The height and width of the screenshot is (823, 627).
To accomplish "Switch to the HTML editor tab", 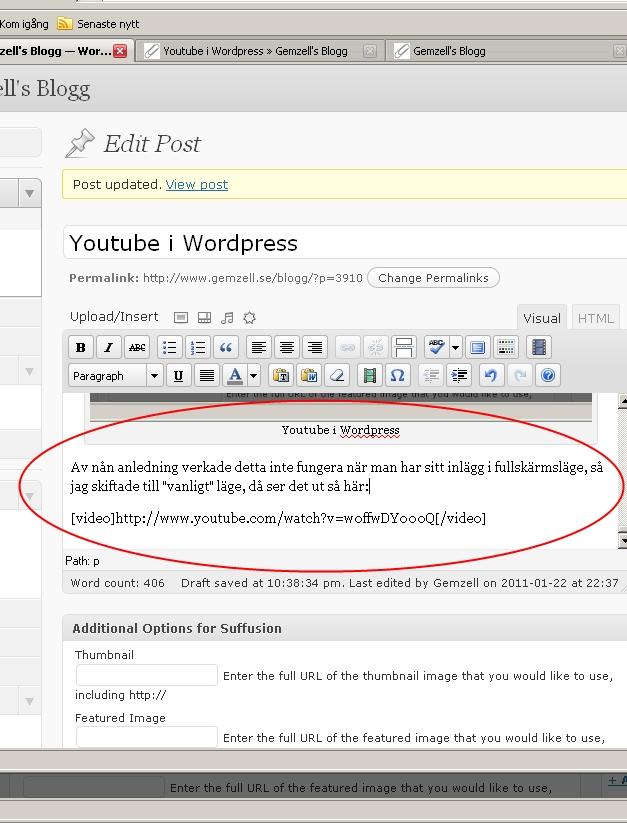I will (x=596, y=318).
